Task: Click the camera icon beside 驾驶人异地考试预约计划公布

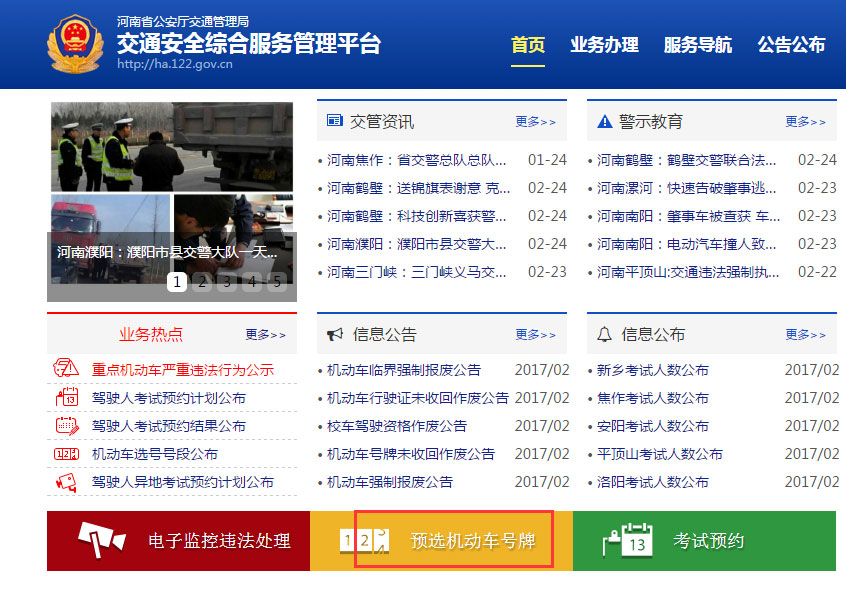Action: coord(64,481)
